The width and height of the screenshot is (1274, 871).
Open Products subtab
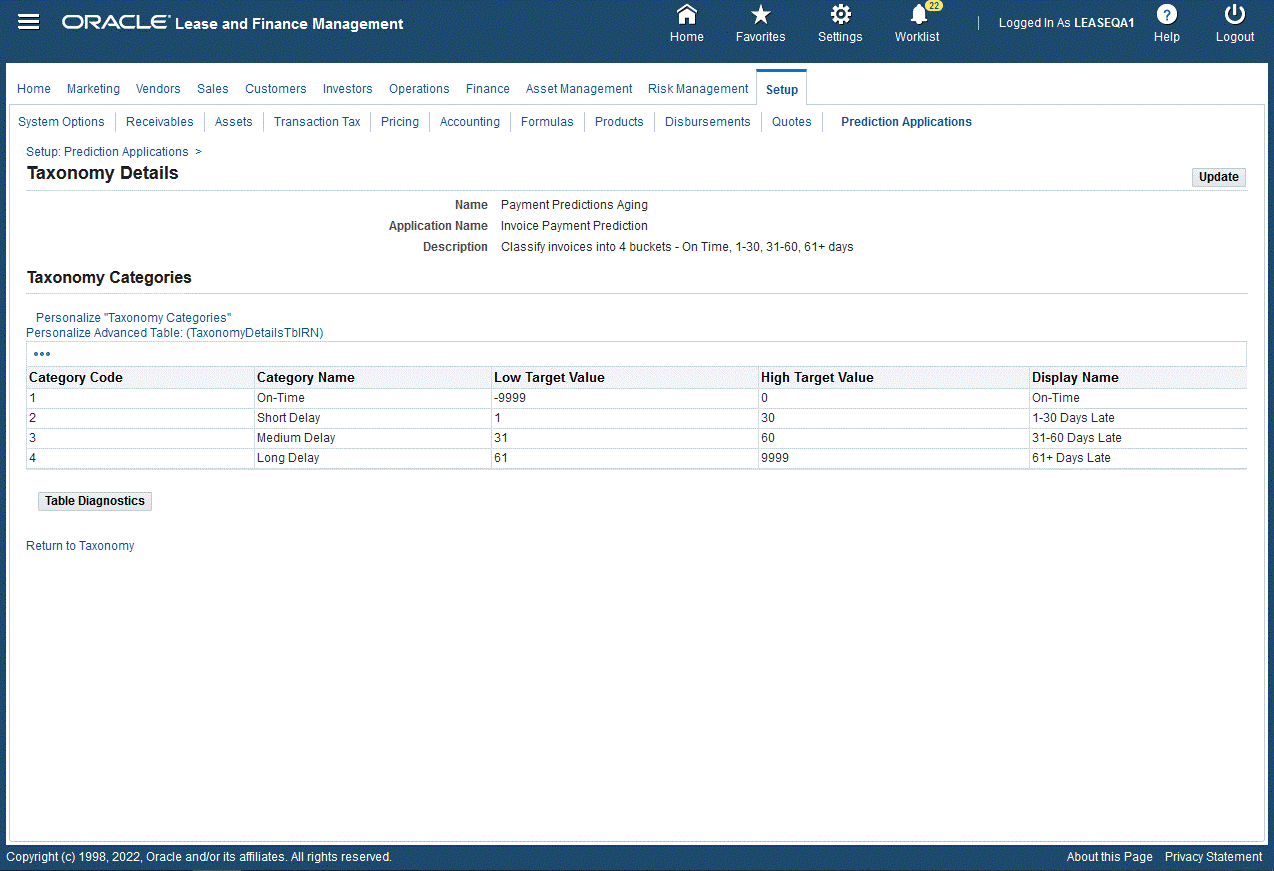coord(619,122)
